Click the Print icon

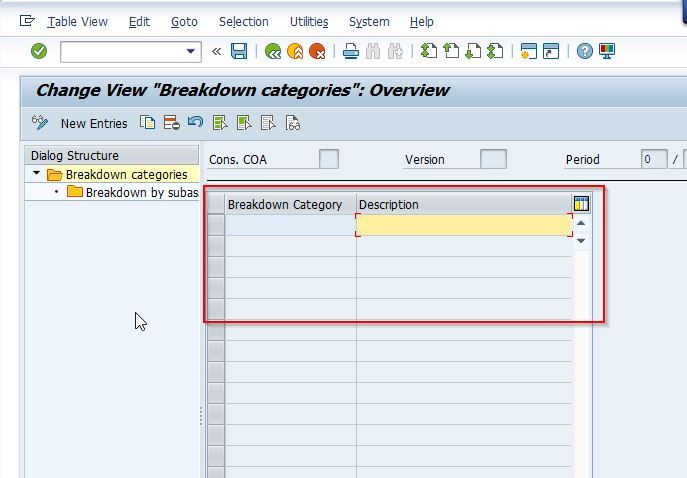(351, 51)
